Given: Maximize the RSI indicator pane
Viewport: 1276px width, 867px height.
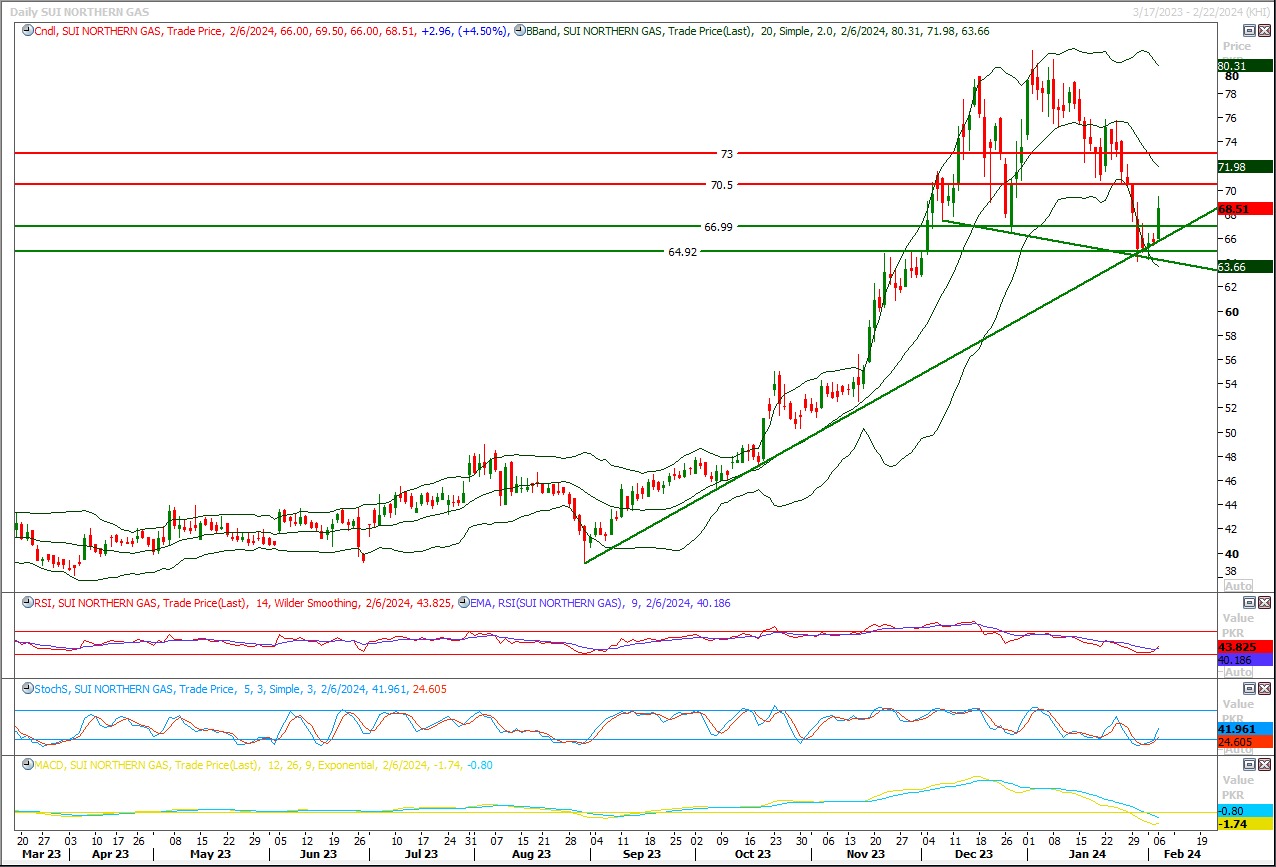Looking at the screenshot, I should 1249,602.
